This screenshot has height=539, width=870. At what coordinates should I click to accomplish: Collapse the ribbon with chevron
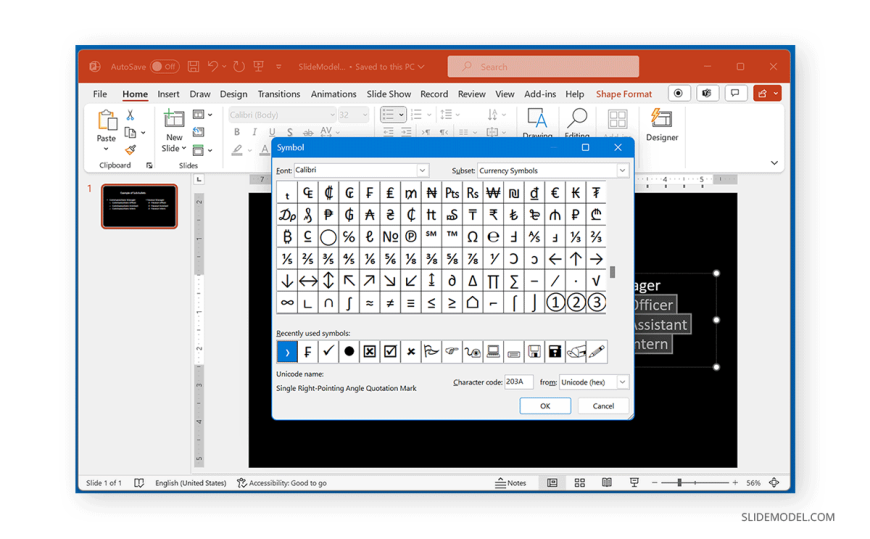774,163
